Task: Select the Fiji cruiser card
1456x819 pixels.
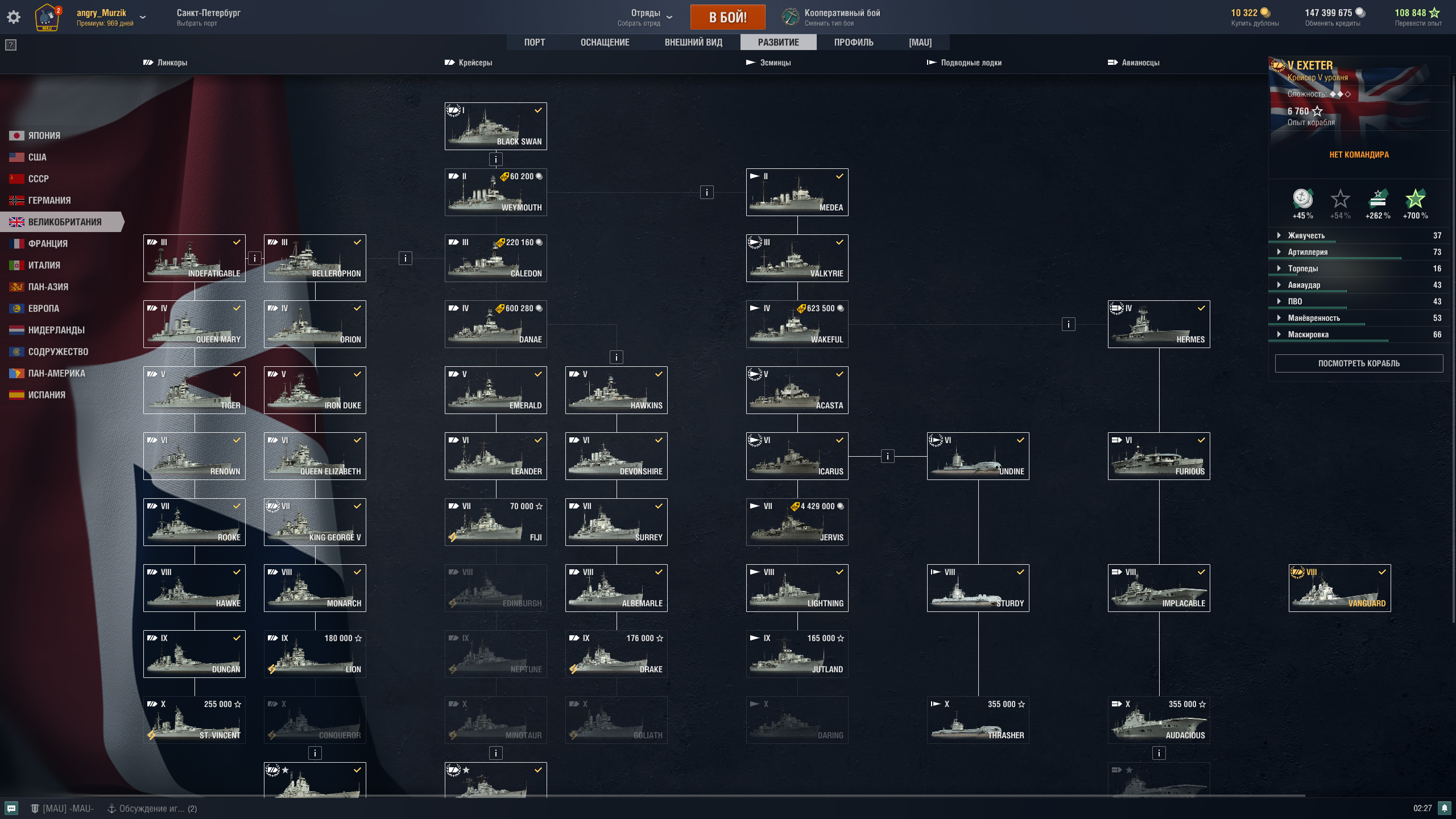Action: (x=495, y=522)
